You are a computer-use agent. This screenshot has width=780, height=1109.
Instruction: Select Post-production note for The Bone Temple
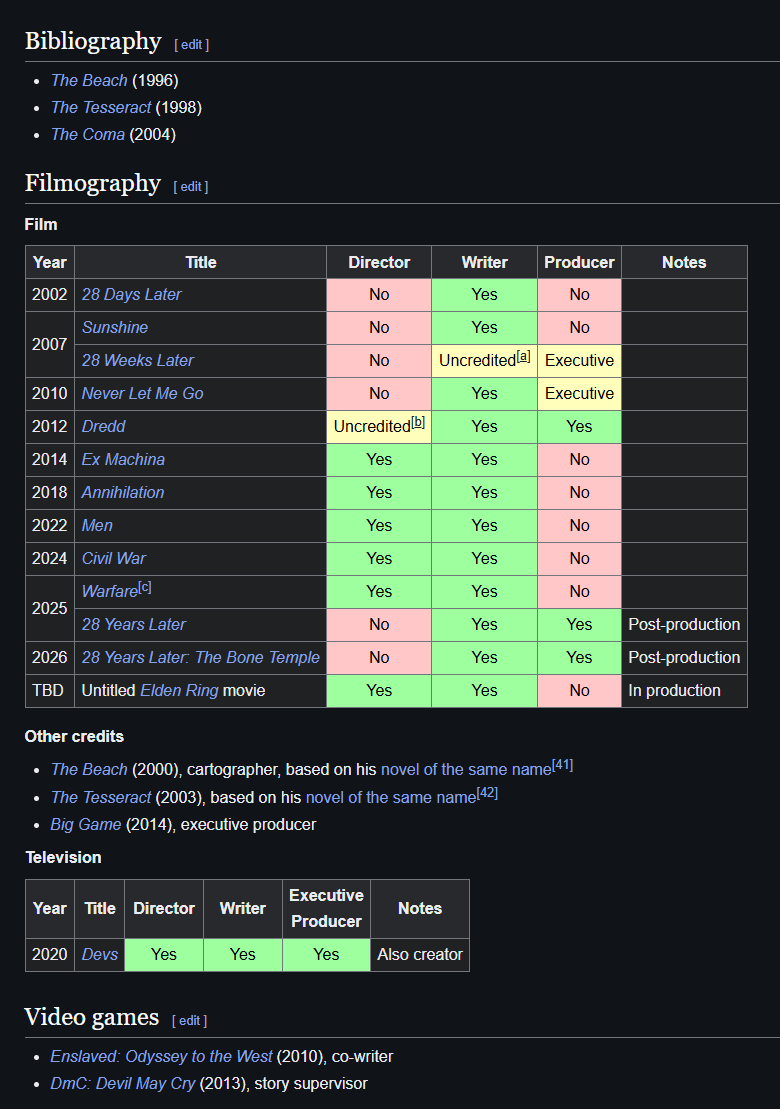click(x=684, y=658)
